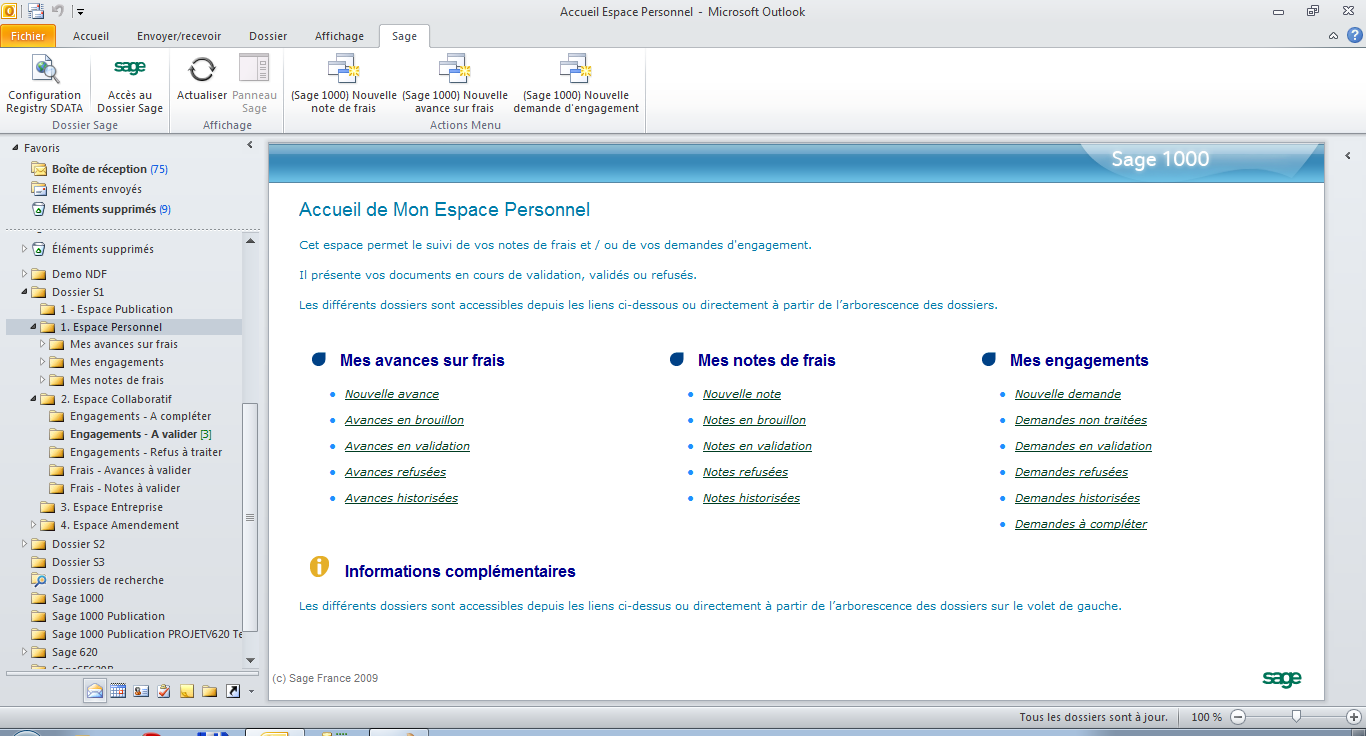
Task: Collapse the Favoris group
Action: point(15,148)
